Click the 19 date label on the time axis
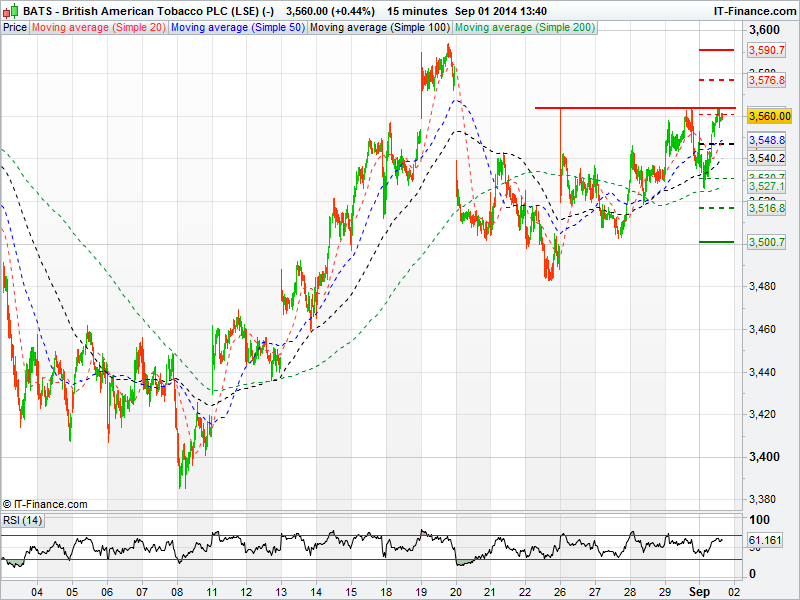Image resolution: width=800 pixels, height=600 pixels. pyautogui.click(x=420, y=592)
